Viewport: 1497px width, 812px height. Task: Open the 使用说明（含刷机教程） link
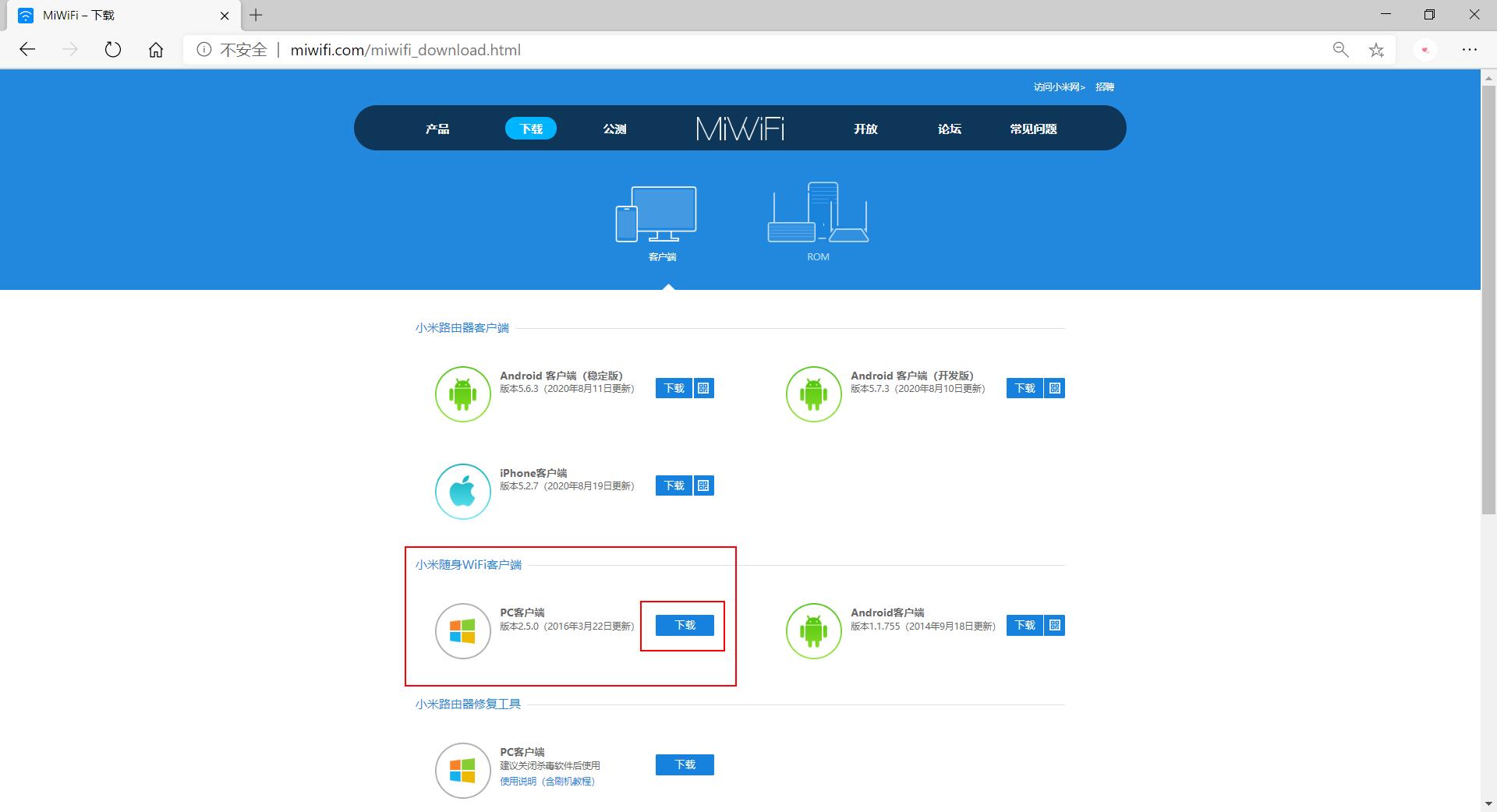(546, 781)
